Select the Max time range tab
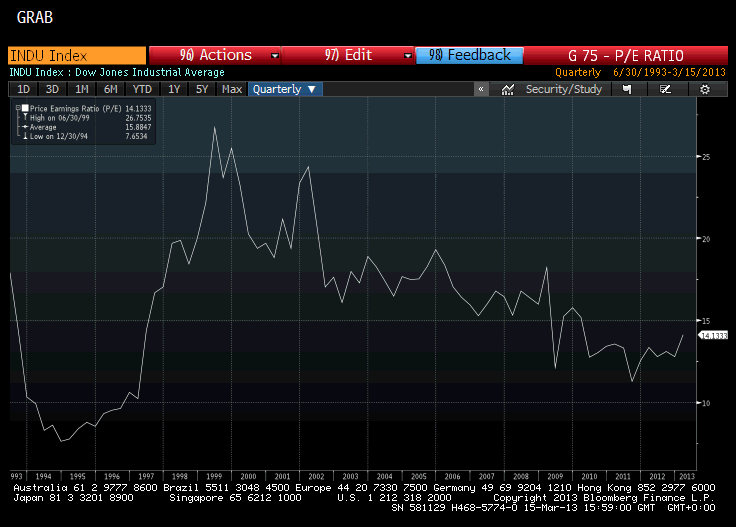The image size is (736, 527). click(231, 89)
